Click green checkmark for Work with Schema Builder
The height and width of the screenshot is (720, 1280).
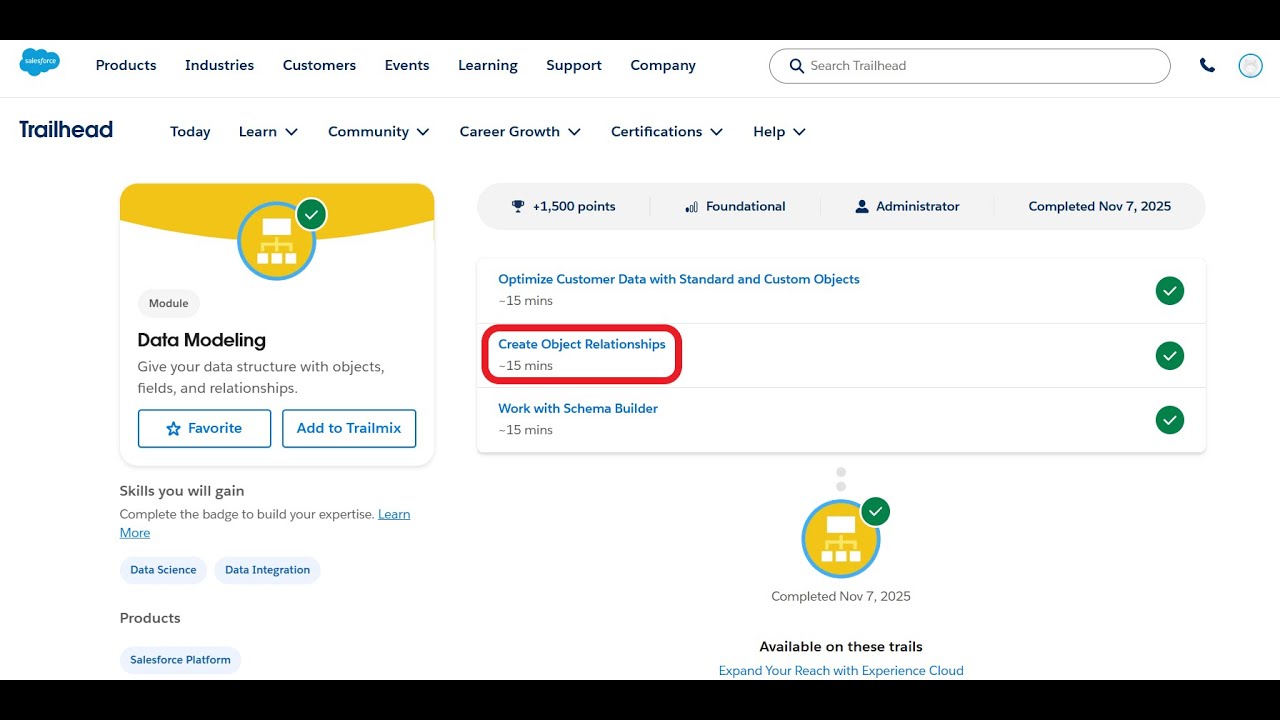pos(1170,420)
